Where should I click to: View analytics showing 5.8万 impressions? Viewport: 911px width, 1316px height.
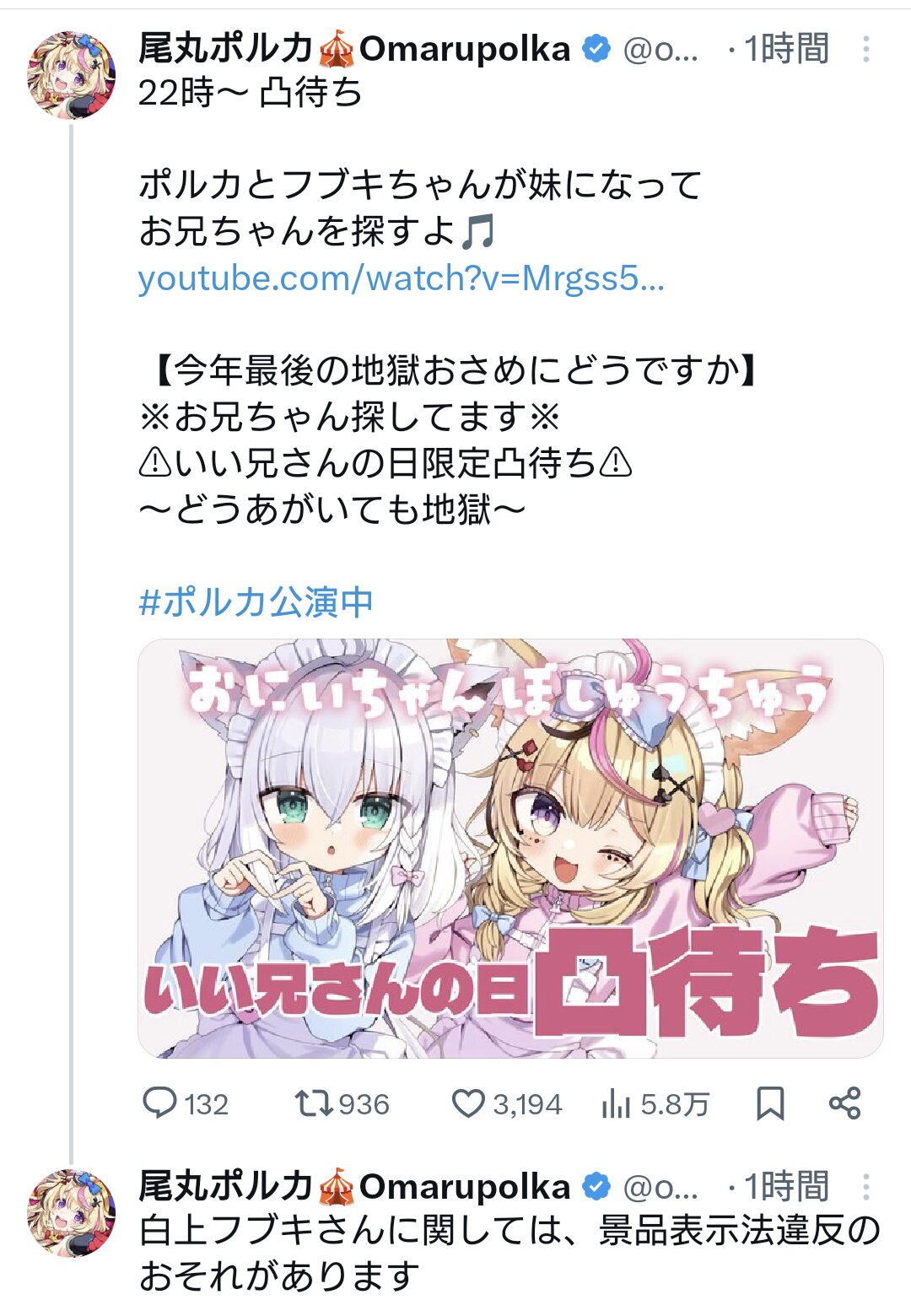(655, 1103)
